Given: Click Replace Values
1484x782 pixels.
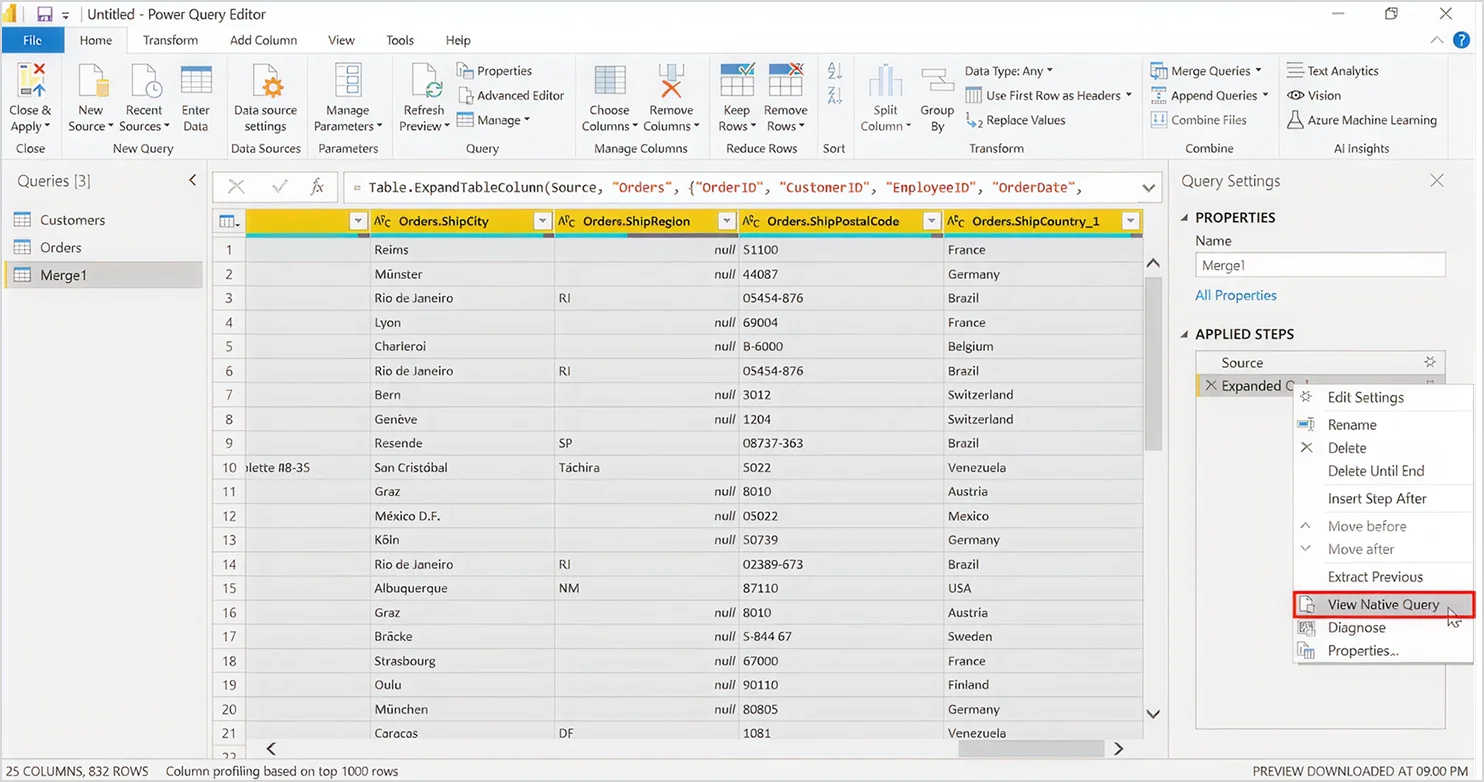Looking at the screenshot, I should tap(1016, 120).
